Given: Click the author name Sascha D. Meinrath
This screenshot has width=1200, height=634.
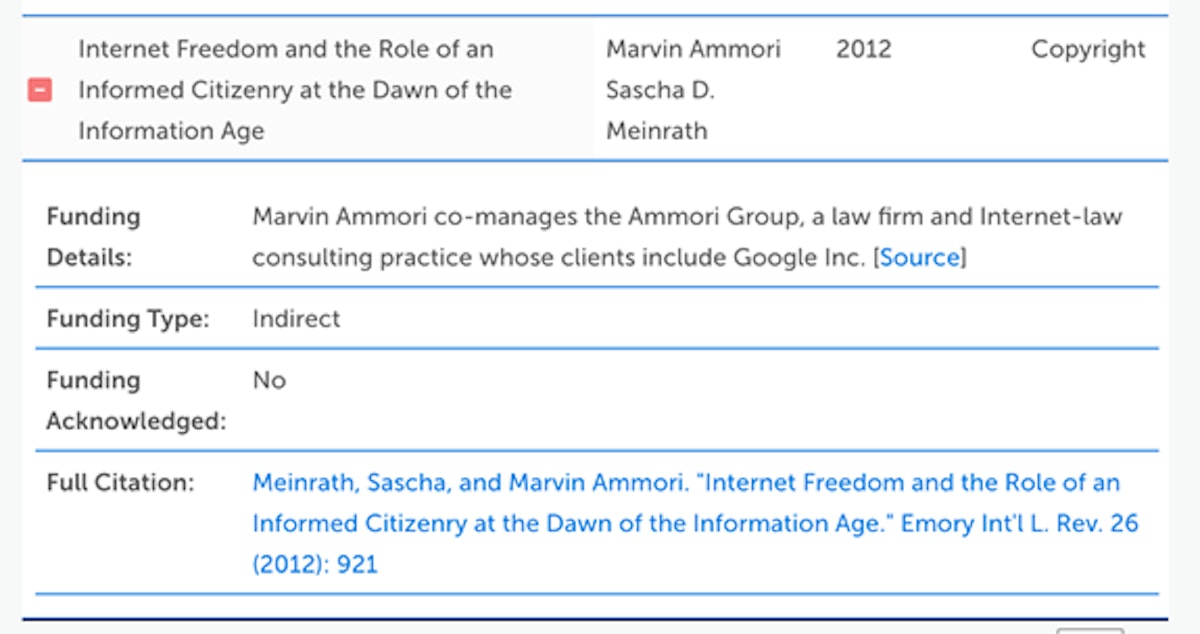Looking at the screenshot, I should (660, 111).
